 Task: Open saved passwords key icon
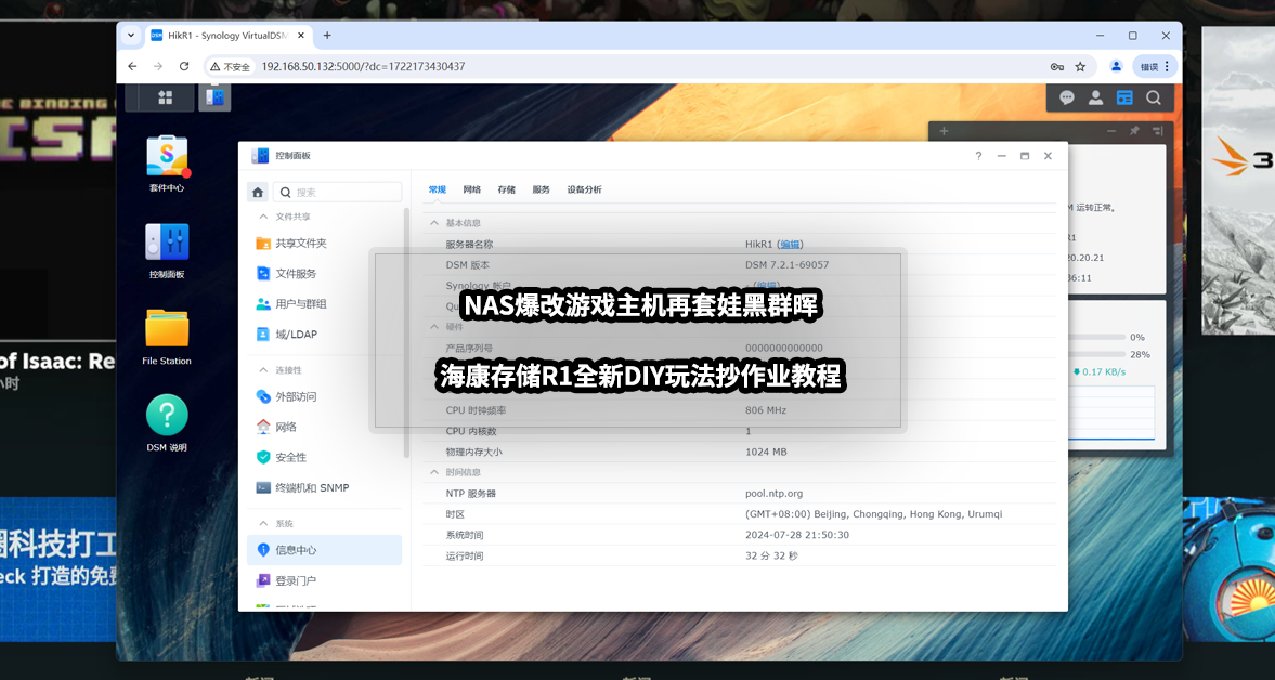coord(1057,66)
